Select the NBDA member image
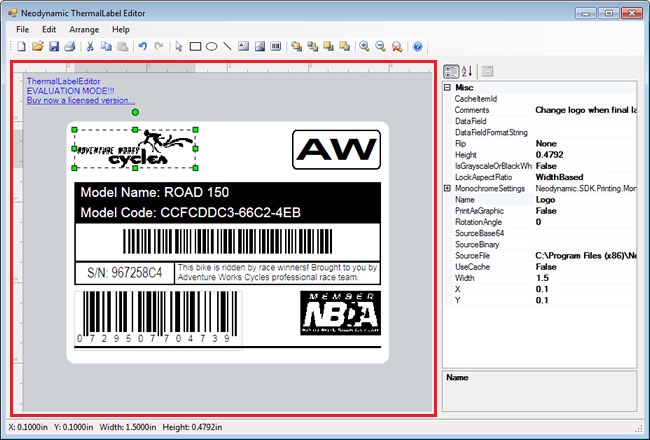650x440 pixels. 340,313
